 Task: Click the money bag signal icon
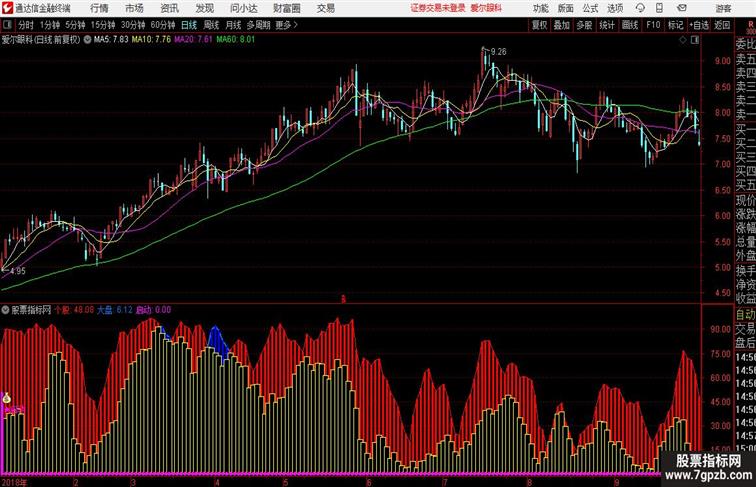click(7, 398)
